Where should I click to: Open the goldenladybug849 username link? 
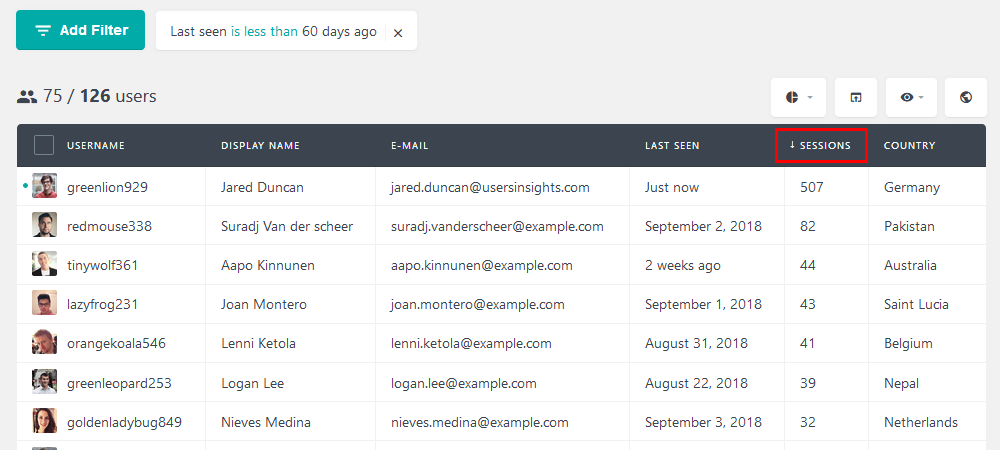coord(124,423)
